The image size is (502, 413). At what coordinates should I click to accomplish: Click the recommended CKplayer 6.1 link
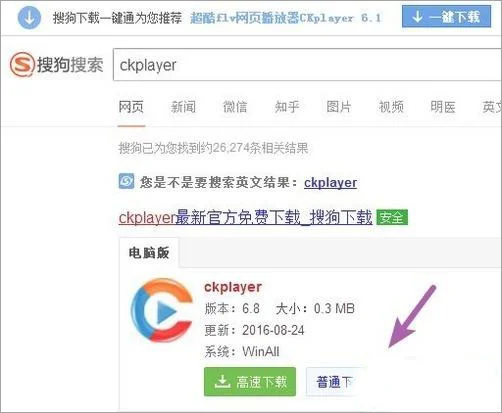[286, 18]
